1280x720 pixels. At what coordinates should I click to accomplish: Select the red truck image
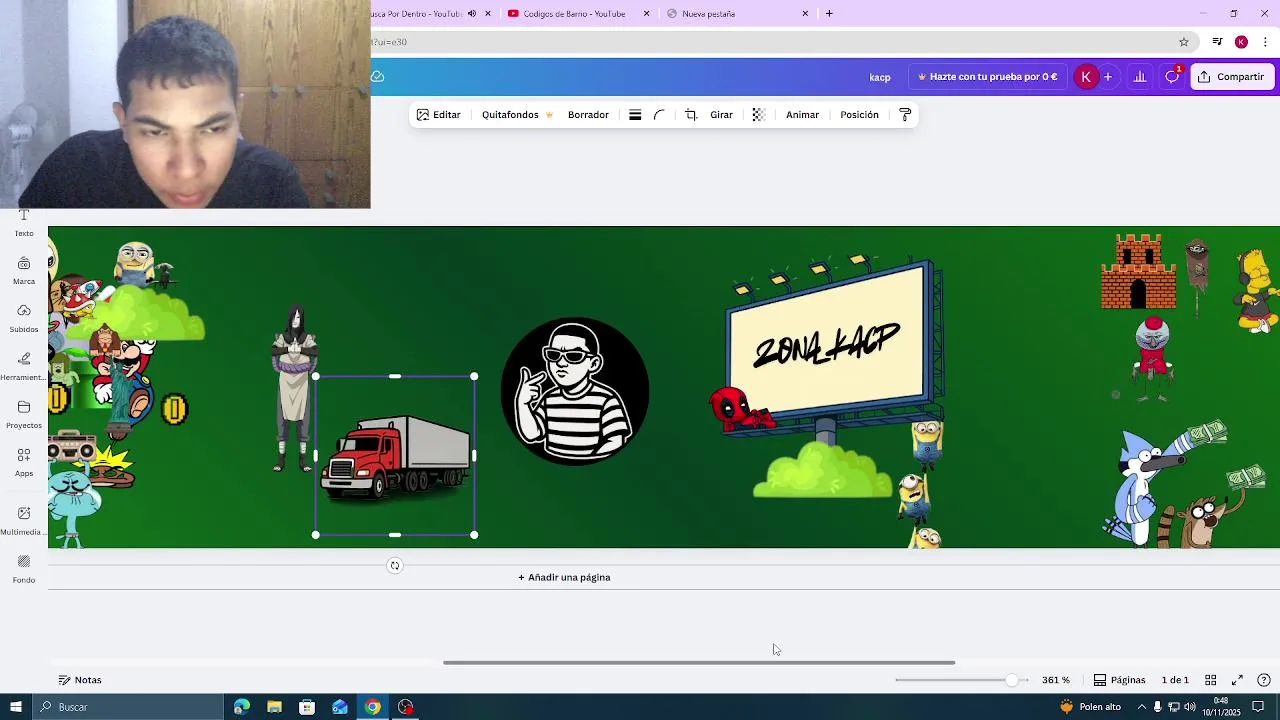point(396,456)
